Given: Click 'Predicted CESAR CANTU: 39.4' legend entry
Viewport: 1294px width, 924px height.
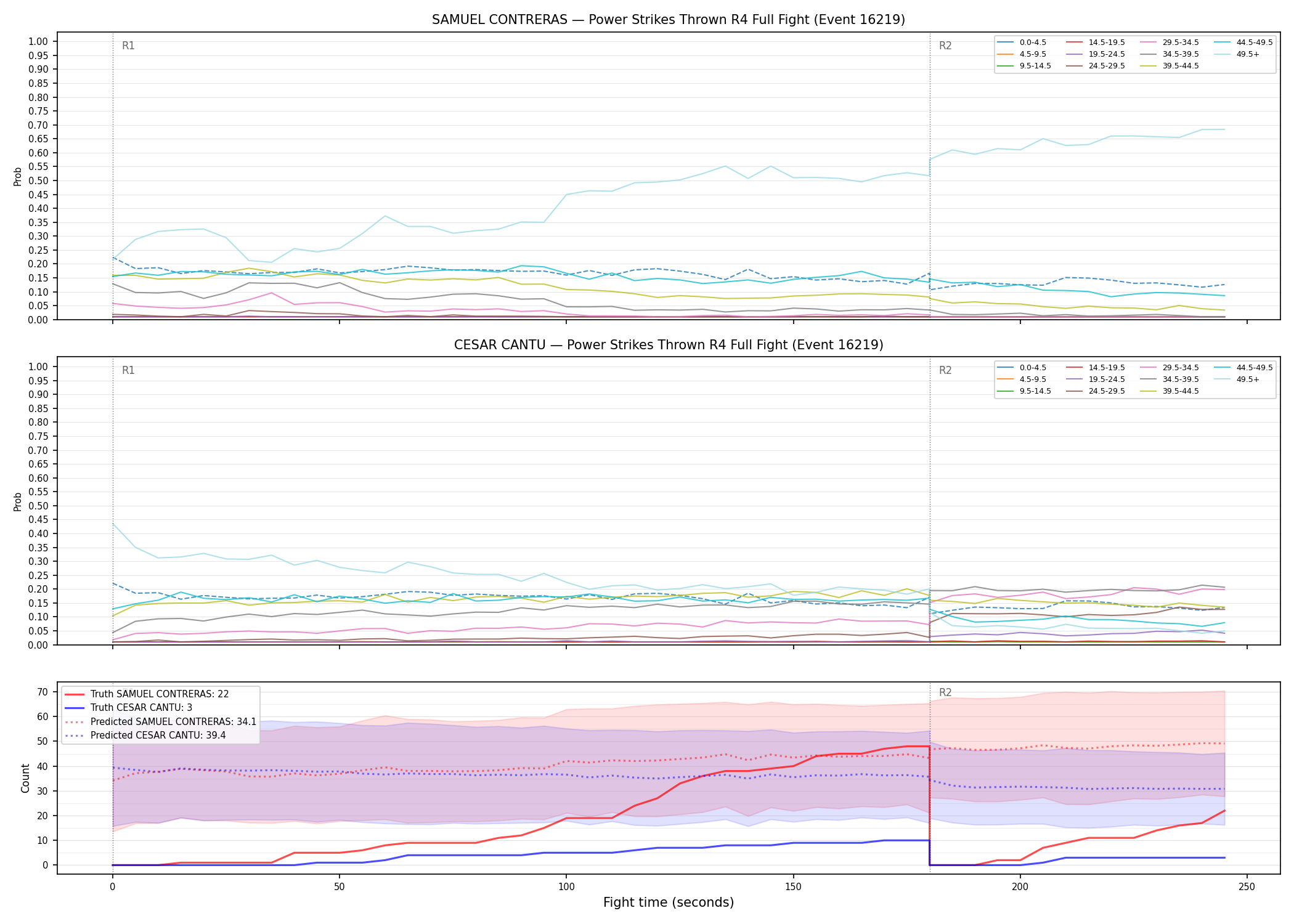Looking at the screenshot, I should point(145,735).
